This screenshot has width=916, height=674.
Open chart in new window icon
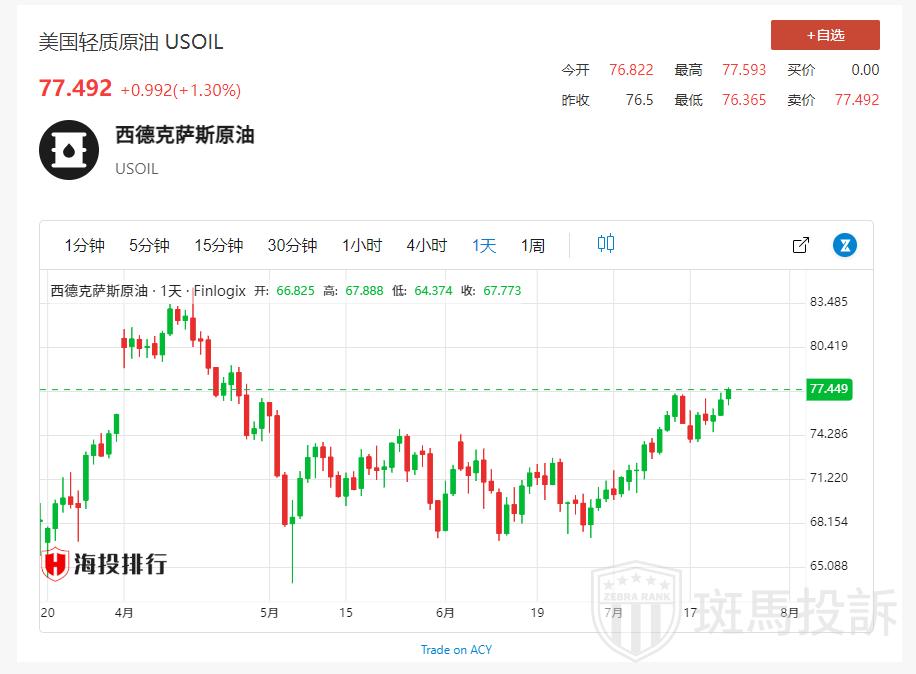coord(800,245)
